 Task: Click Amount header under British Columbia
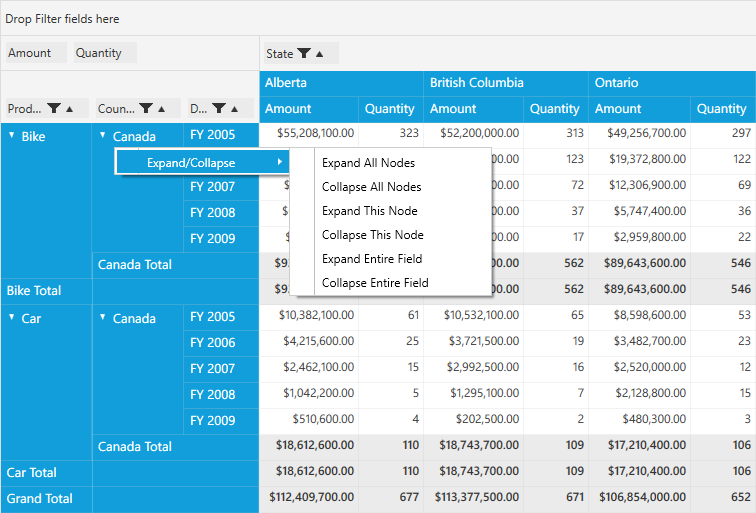[473, 109]
